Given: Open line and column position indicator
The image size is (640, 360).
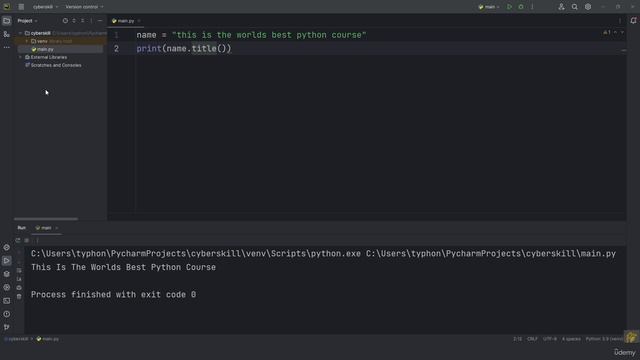Looking at the screenshot, I should click(518, 339).
